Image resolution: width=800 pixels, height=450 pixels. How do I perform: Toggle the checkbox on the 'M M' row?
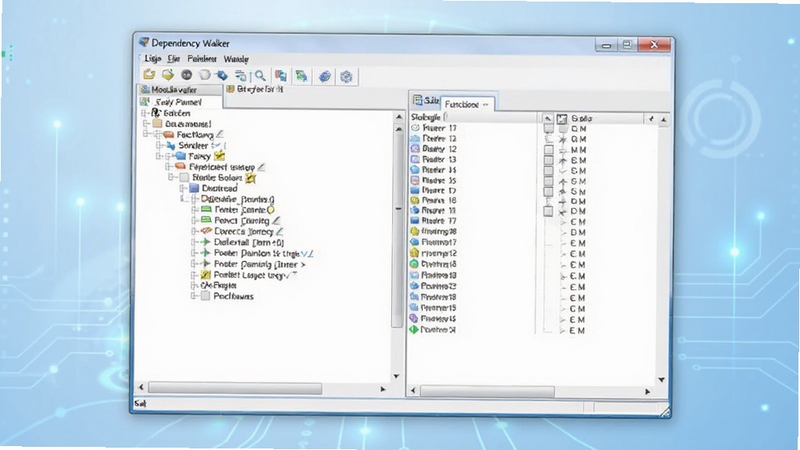click(548, 149)
